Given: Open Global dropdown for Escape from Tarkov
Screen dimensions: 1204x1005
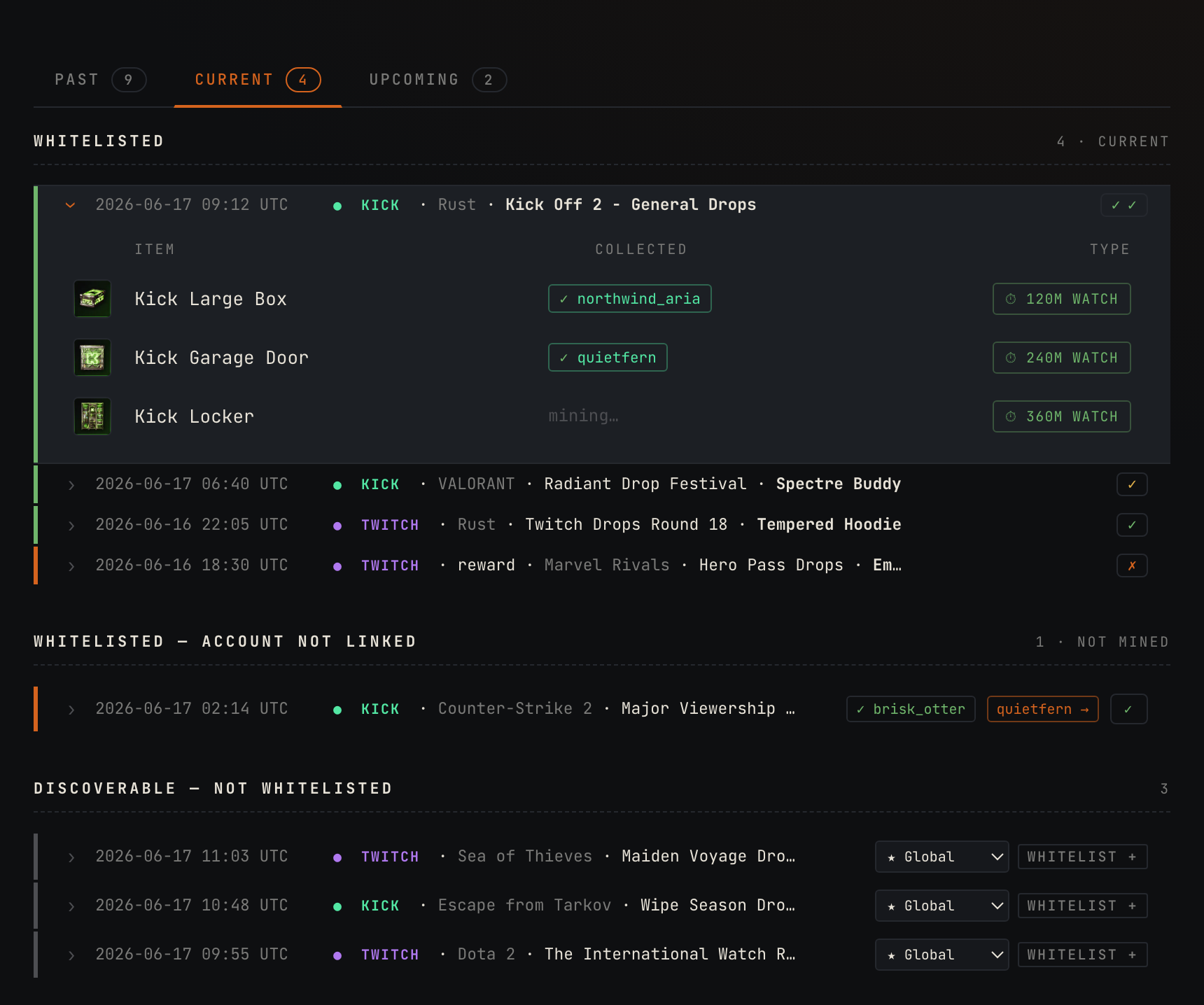Looking at the screenshot, I should pos(941,906).
